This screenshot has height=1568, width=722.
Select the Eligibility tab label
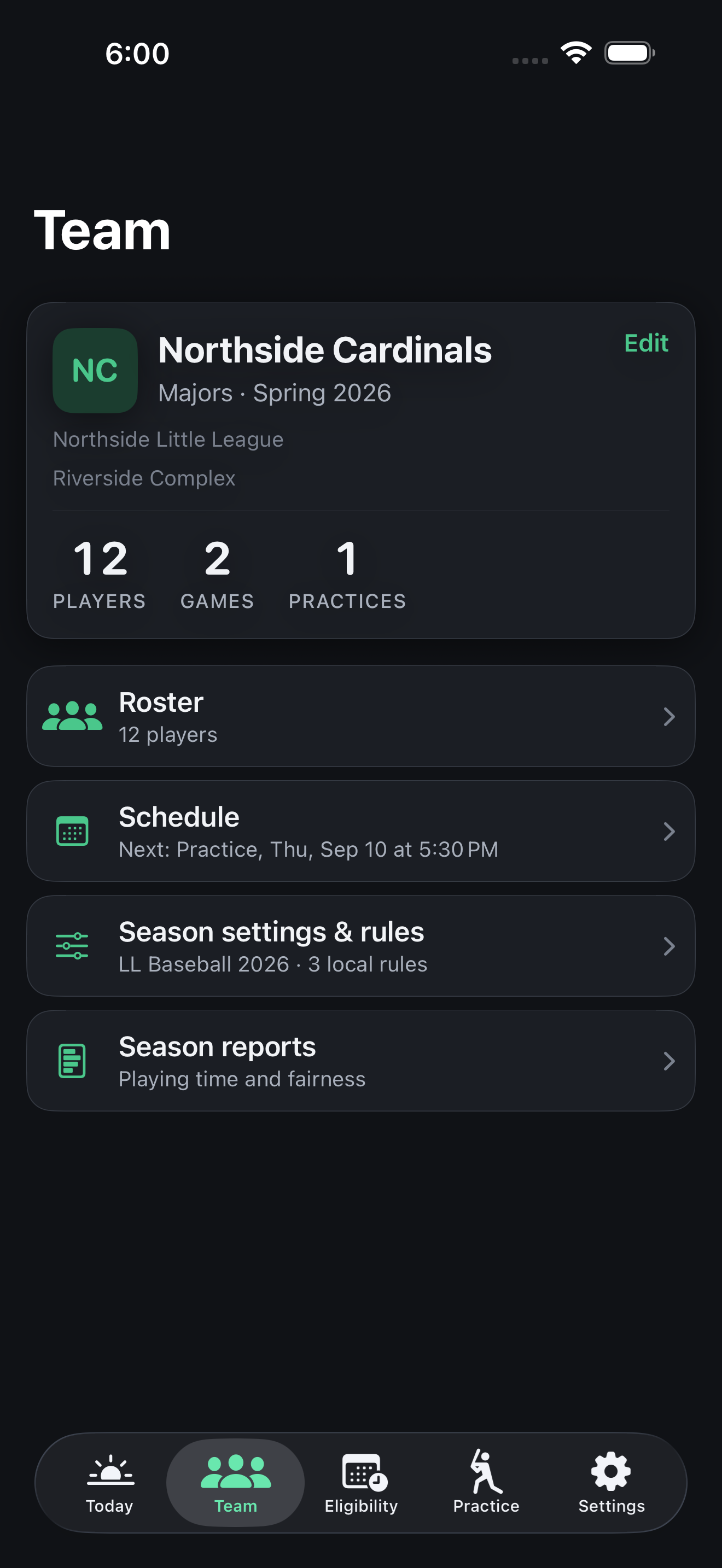pos(361,1506)
